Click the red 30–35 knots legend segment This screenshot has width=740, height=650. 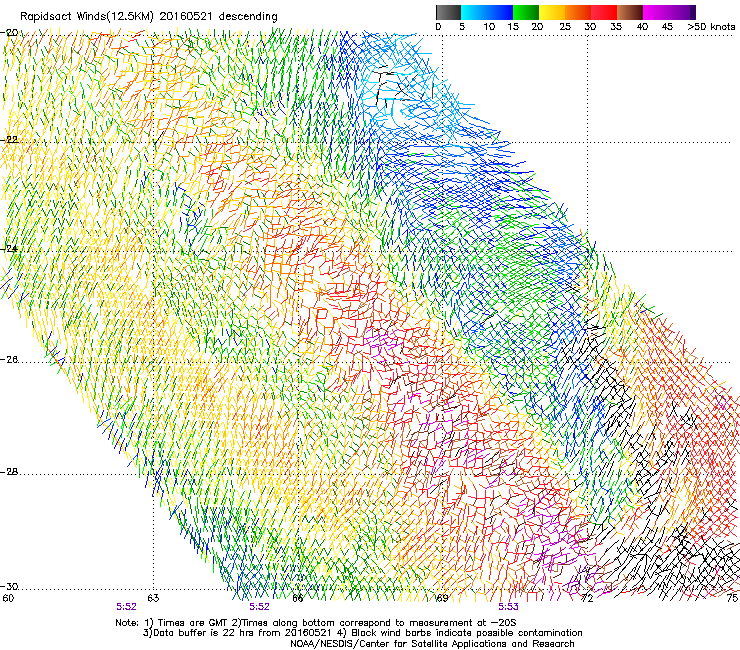(x=604, y=12)
